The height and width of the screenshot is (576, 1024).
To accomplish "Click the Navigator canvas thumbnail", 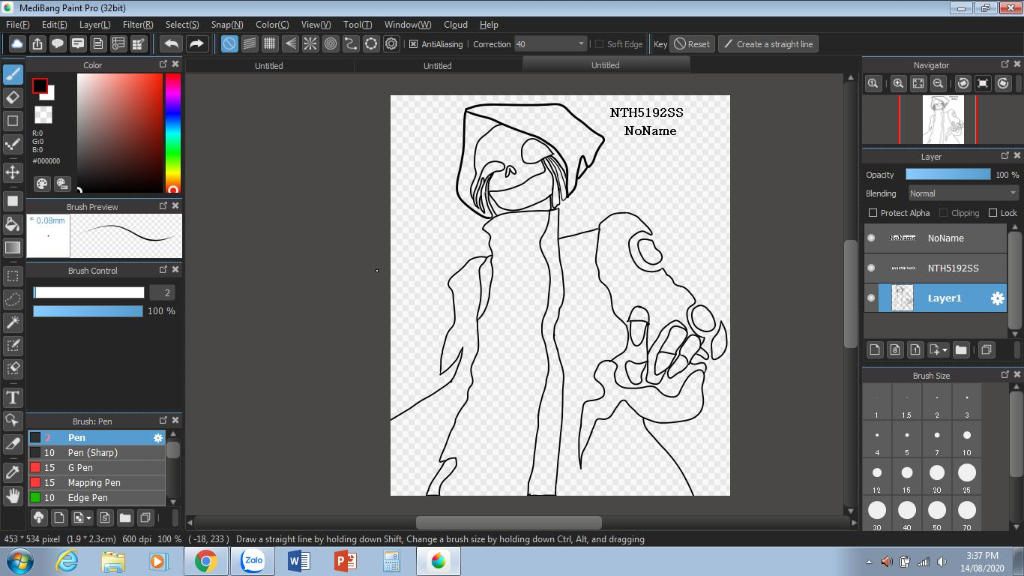I will [943, 120].
